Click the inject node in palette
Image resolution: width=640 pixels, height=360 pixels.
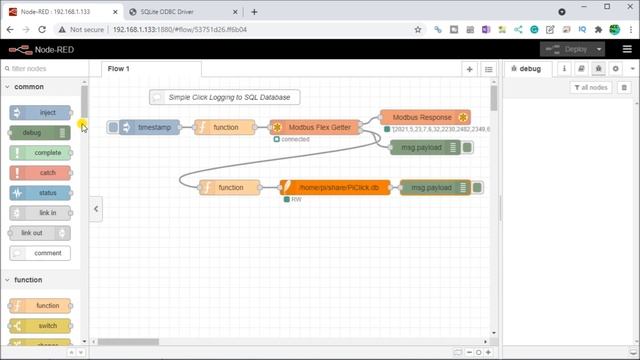(40, 113)
